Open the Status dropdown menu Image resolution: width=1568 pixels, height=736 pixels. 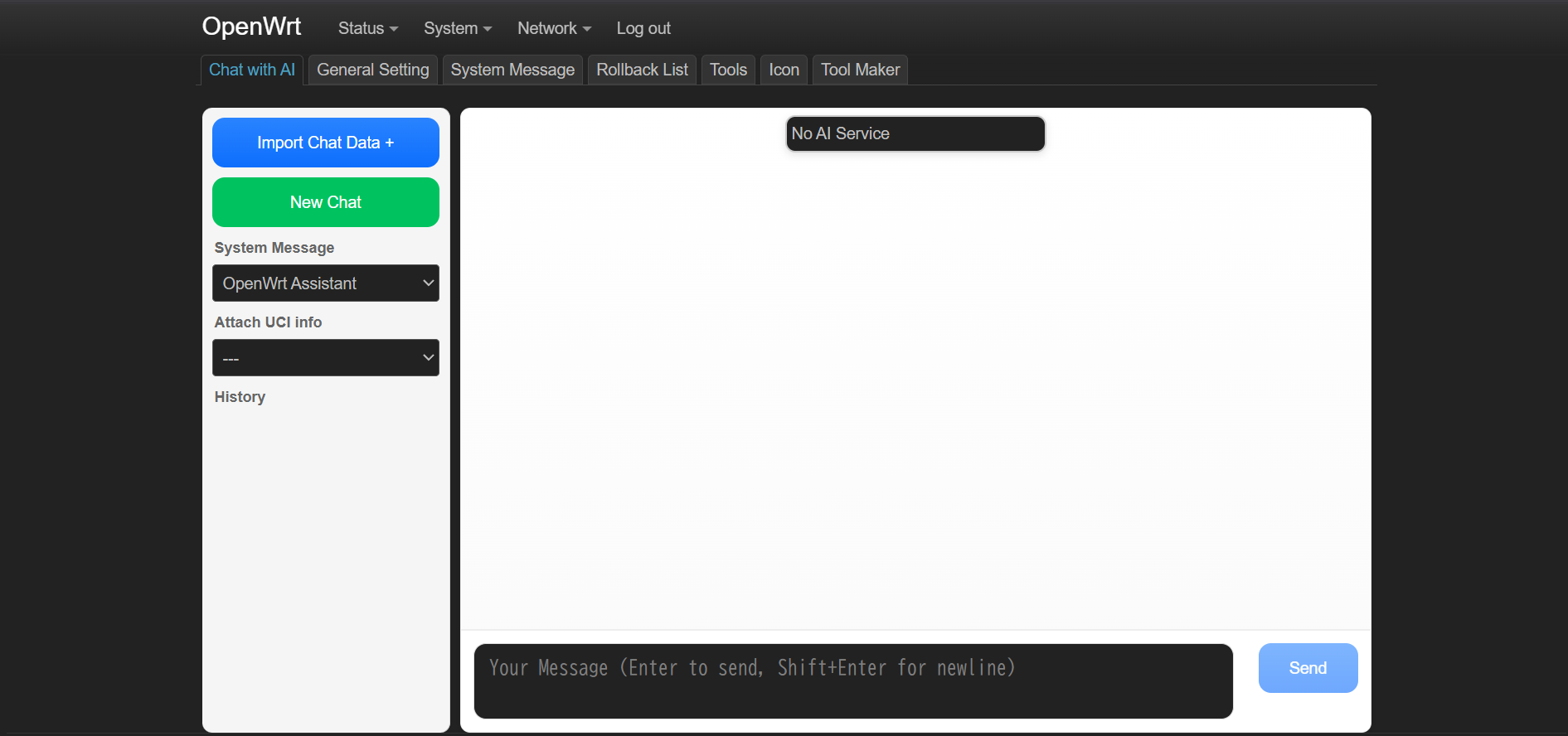pyautogui.click(x=367, y=28)
